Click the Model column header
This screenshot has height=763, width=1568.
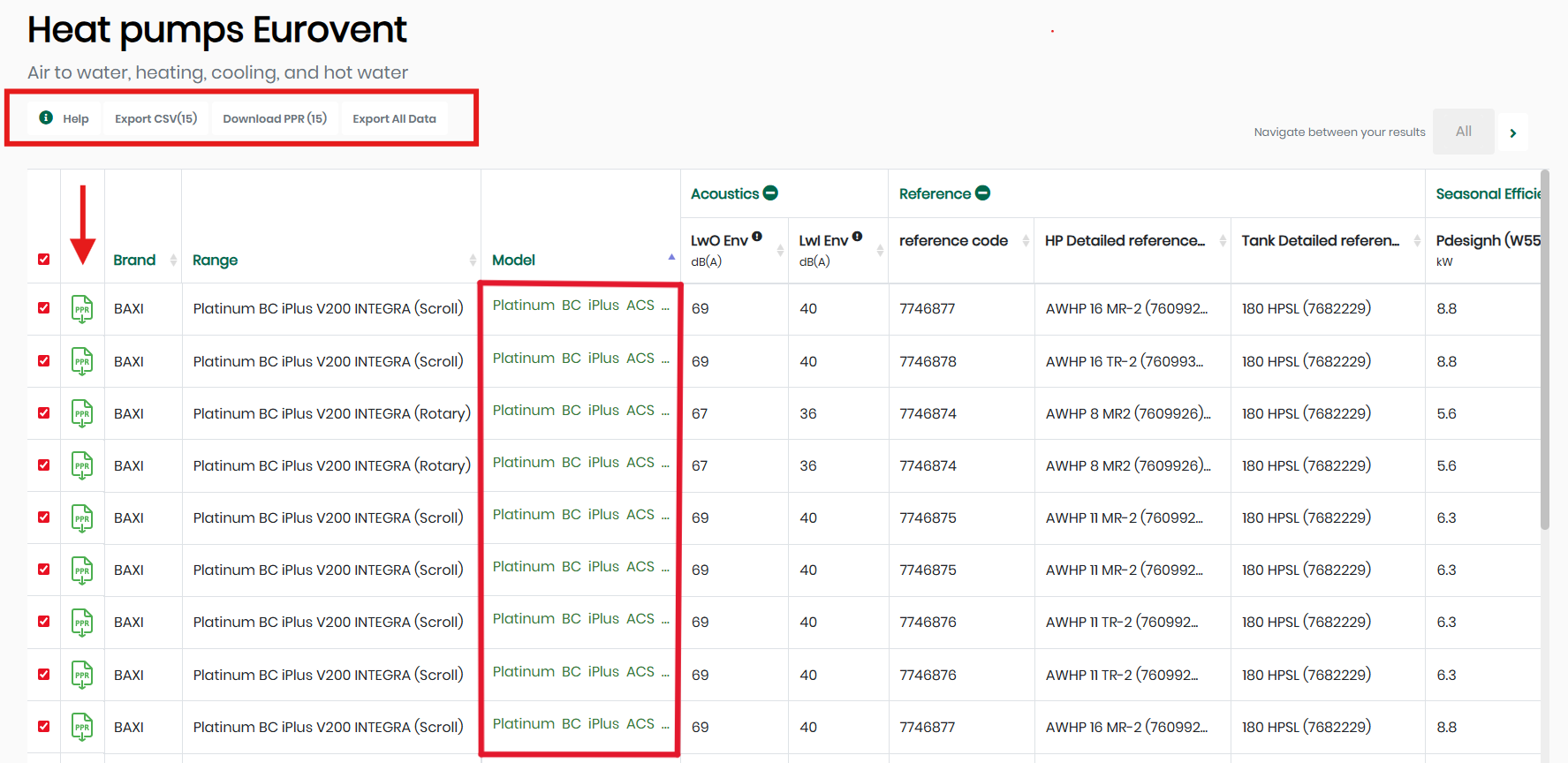pyautogui.click(x=513, y=260)
